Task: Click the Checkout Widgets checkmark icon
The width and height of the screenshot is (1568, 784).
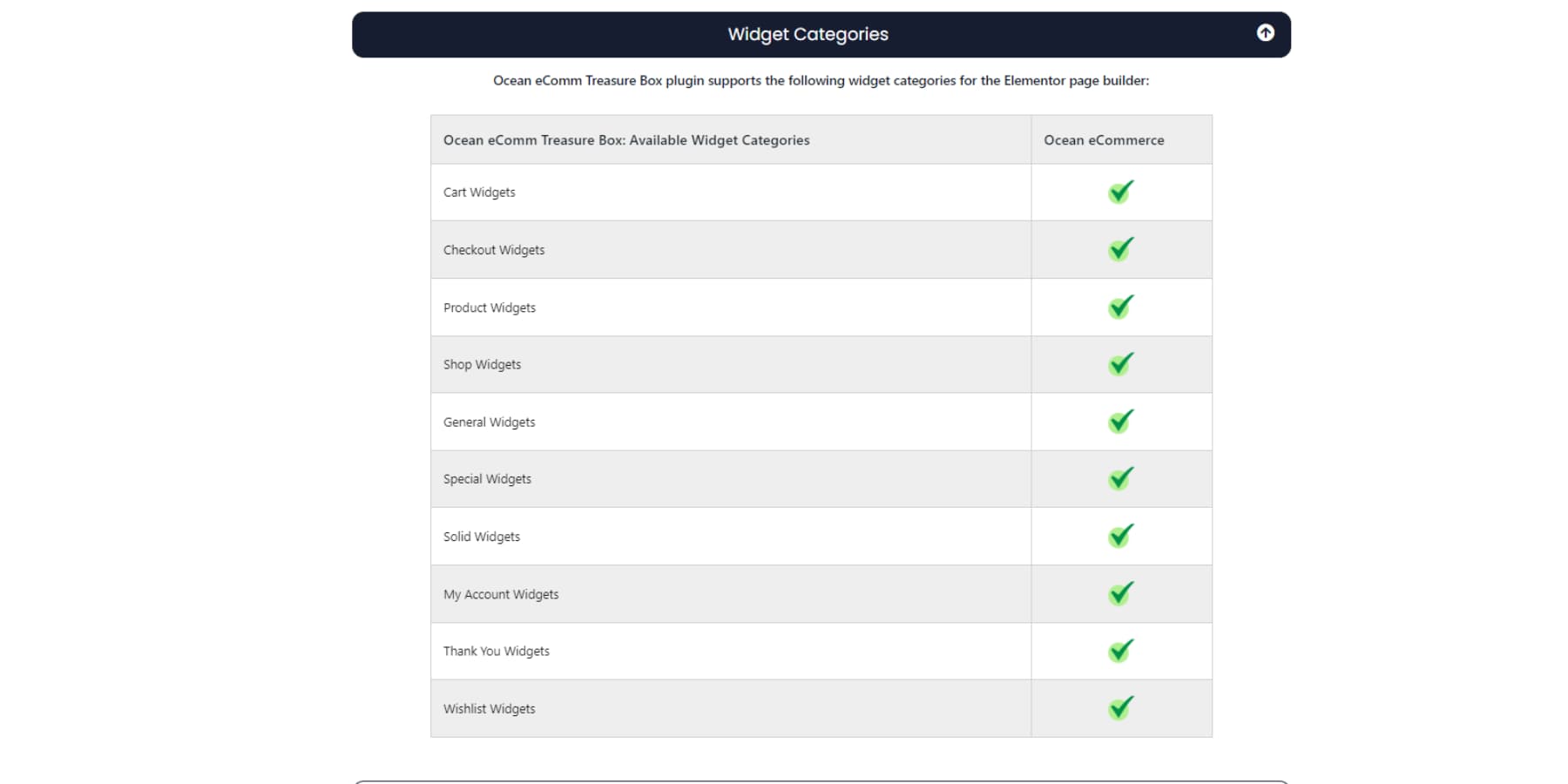Action: (x=1121, y=249)
